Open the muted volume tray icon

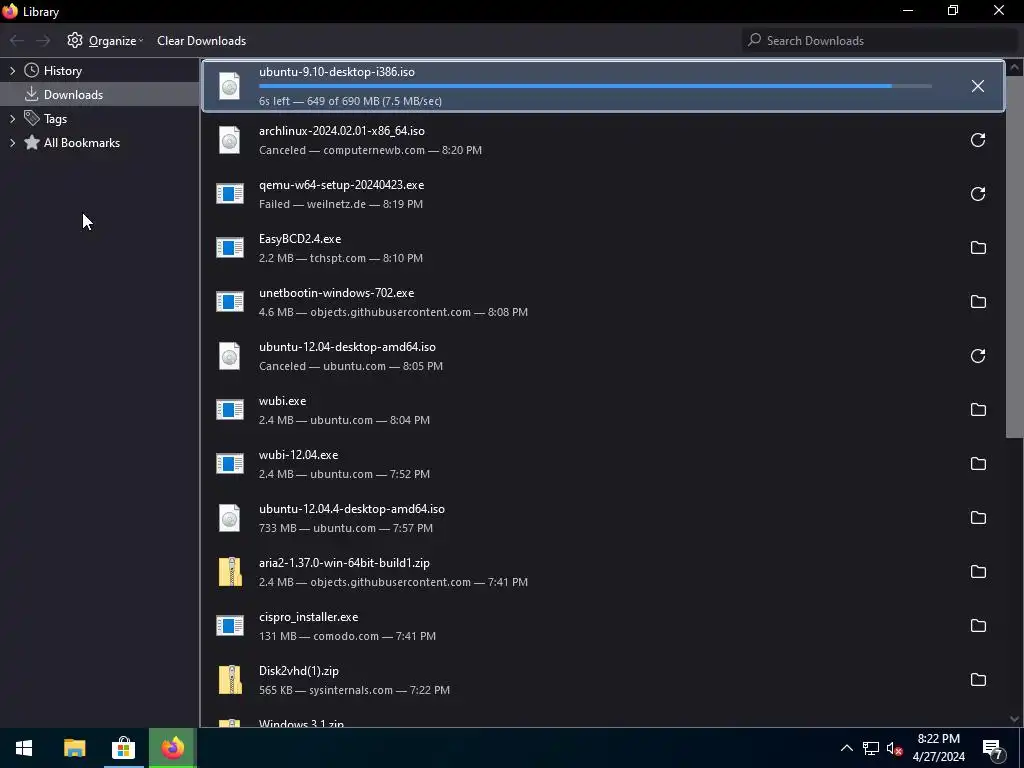click(x=894, y=748)
